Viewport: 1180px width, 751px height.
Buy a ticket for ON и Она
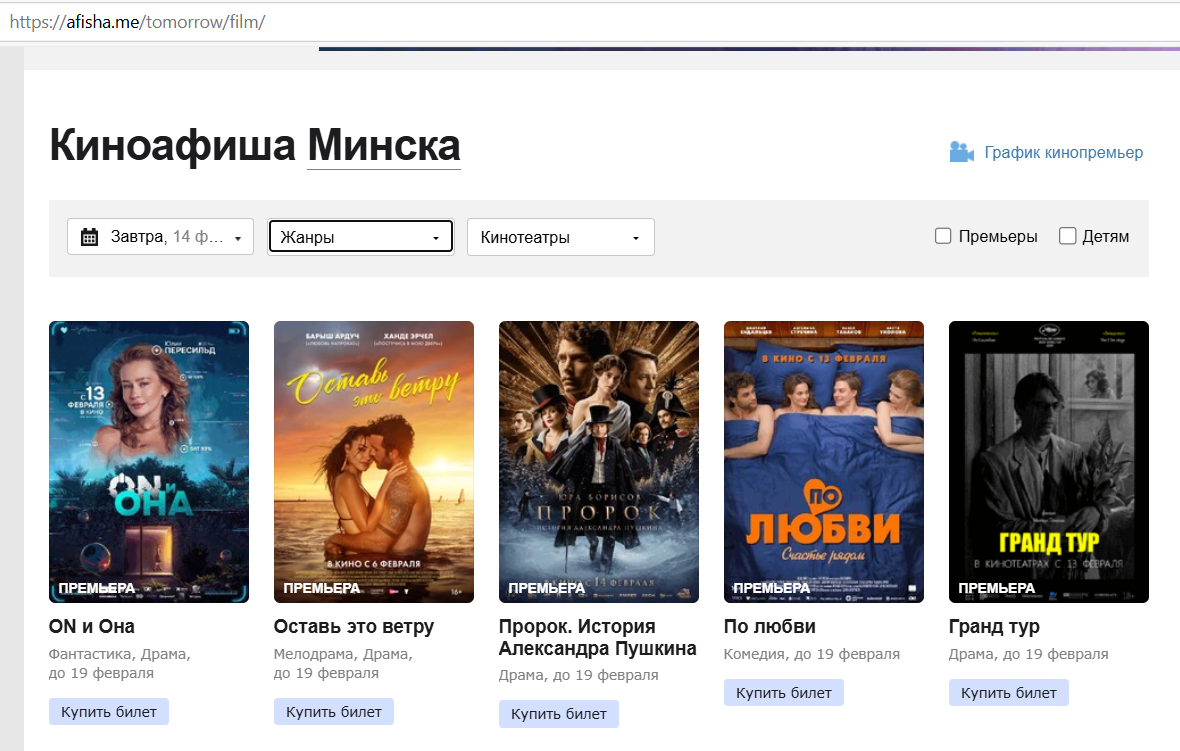click(109, 712)
